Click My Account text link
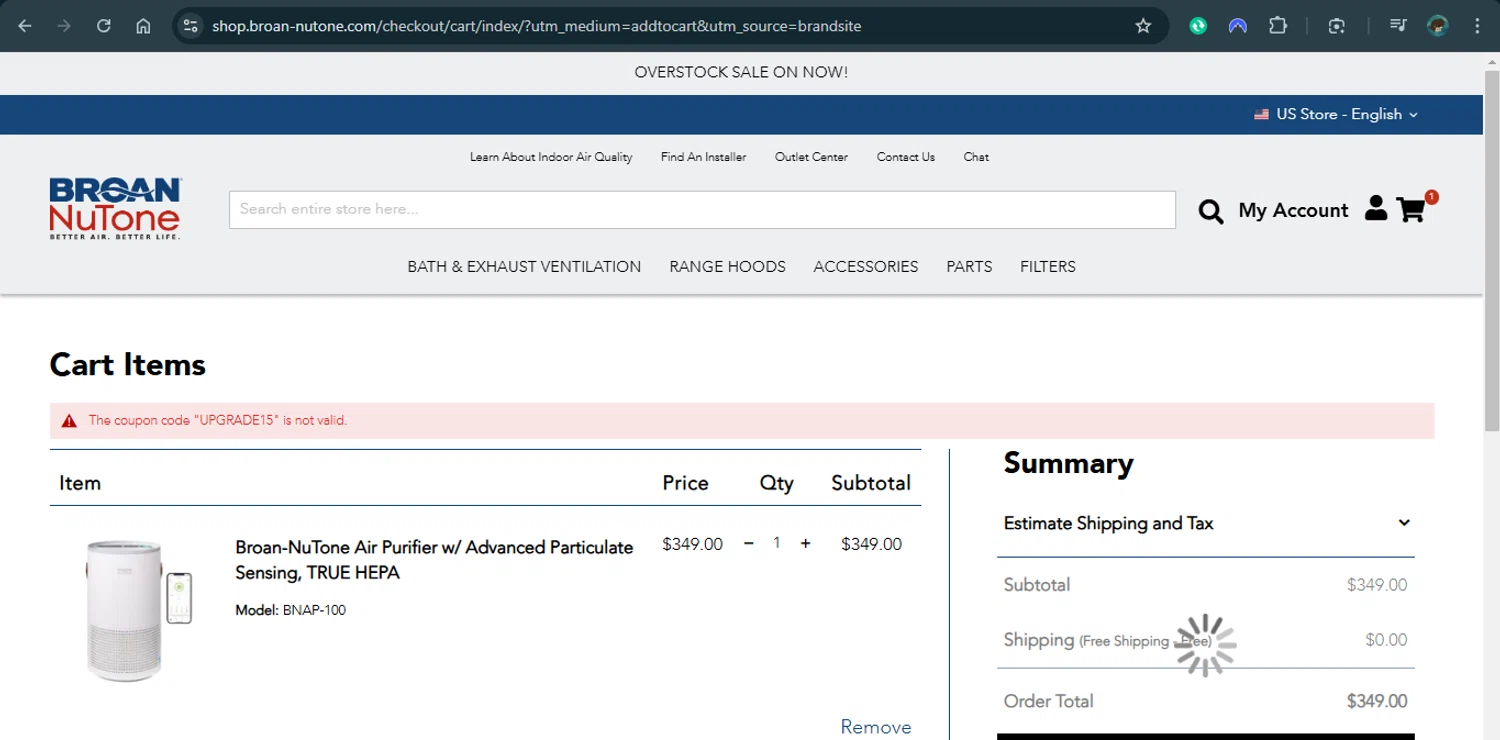This screenshot has width=1500, height=740. click(1293, 210)
